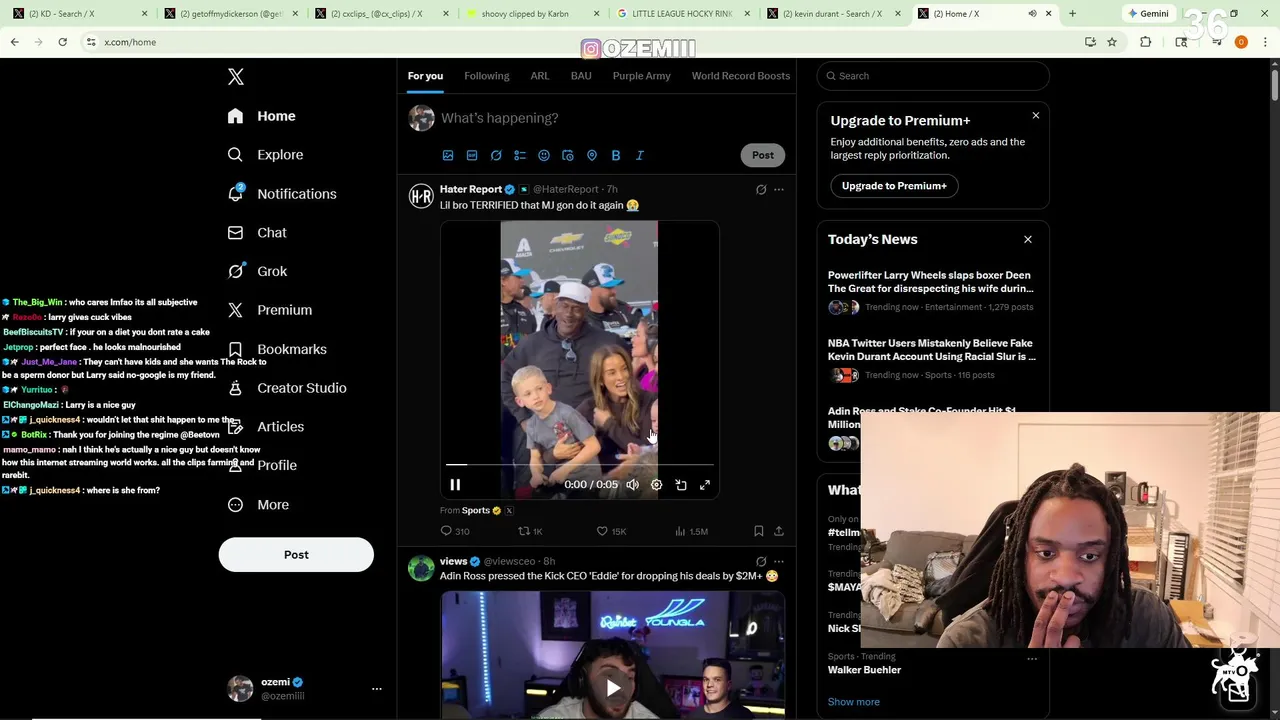Open the Hater Report profile avatar
Image resolution: width=1280 pixels, height=720 pixels.
pos(422,196)
